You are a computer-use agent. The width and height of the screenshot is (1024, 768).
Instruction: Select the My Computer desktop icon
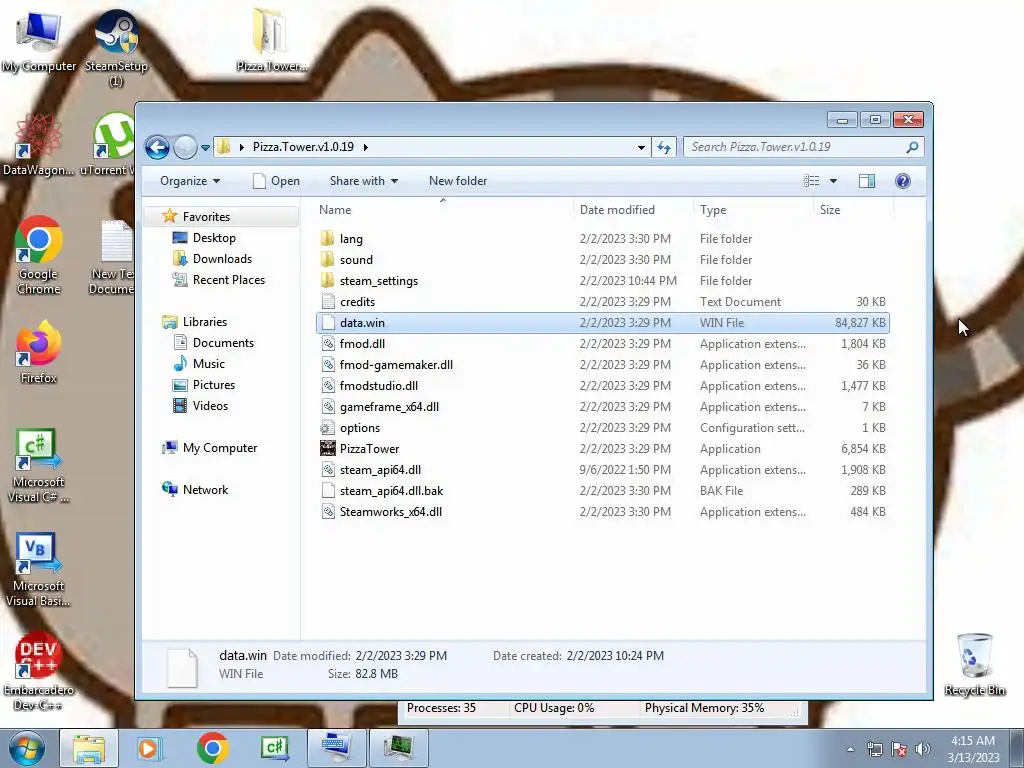coord(38,42)
